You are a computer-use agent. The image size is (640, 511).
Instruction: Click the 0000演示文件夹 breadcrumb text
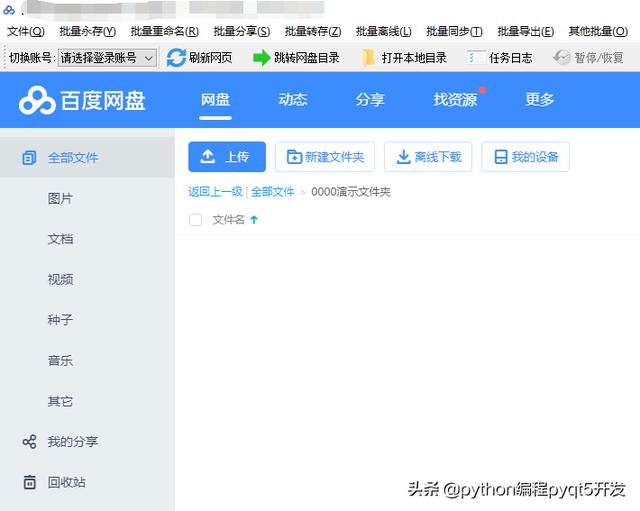[x=351, y=191]
